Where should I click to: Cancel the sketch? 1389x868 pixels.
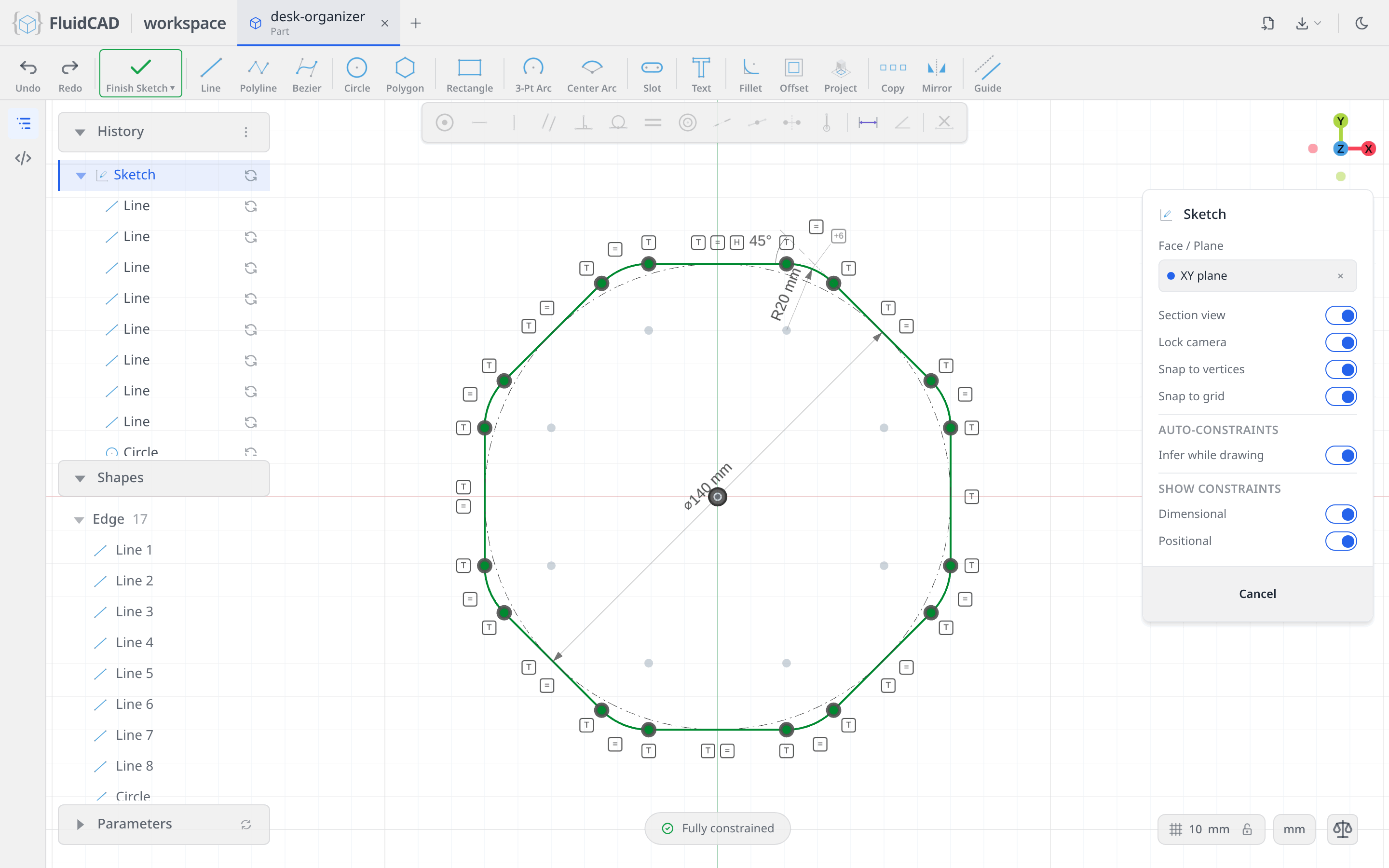pos(1257,594)
